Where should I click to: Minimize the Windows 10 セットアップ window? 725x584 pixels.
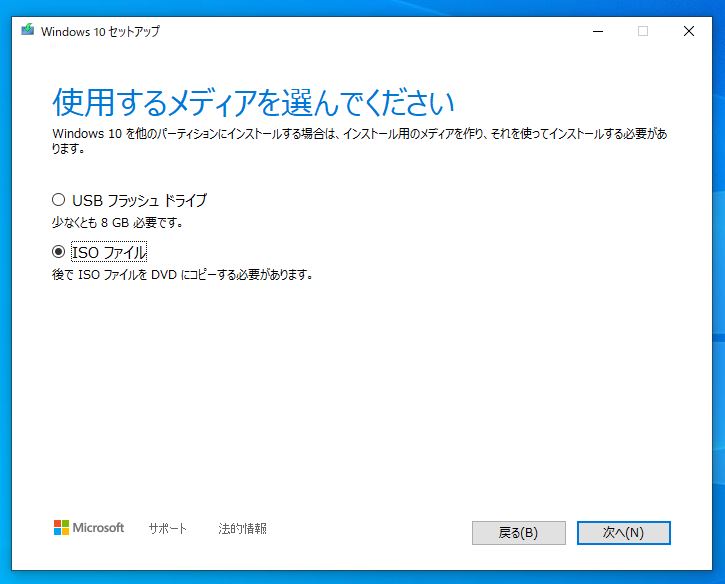click(x=598, y=31)
